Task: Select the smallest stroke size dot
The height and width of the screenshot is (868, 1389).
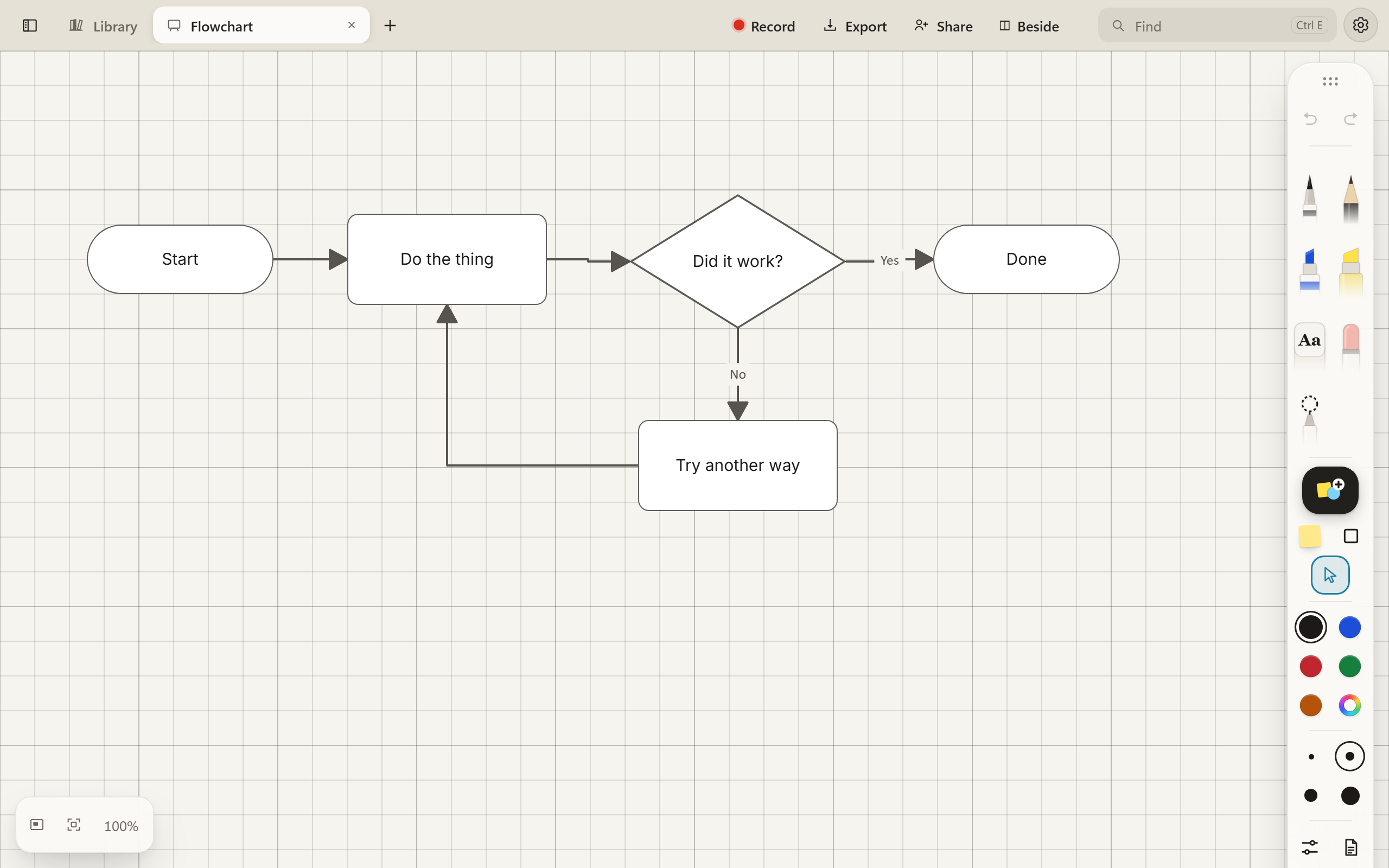Action: coord(1310,757)
